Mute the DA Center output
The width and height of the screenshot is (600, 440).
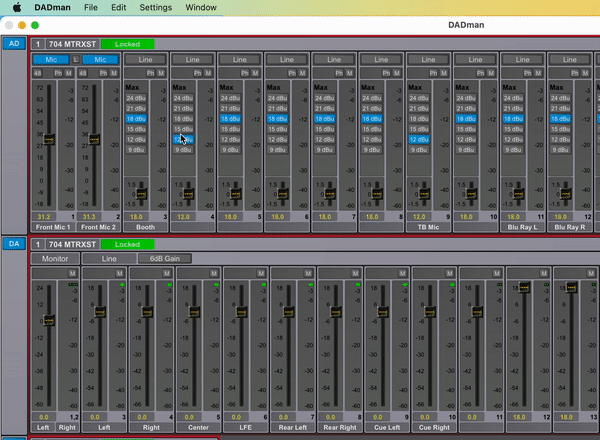pos(214,273)
